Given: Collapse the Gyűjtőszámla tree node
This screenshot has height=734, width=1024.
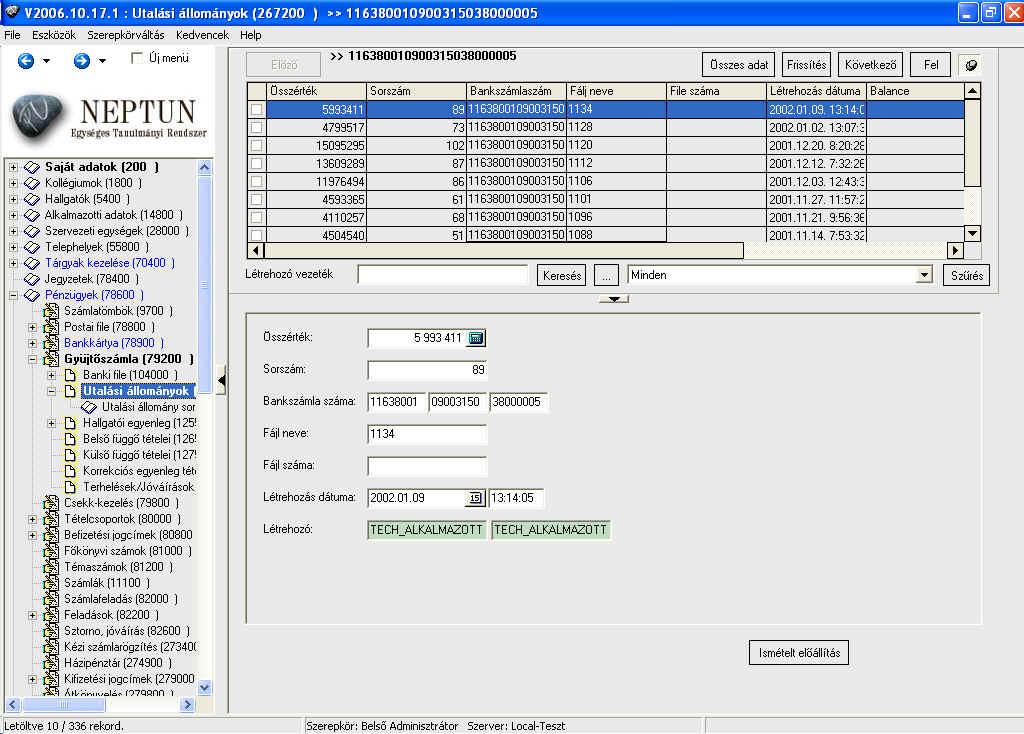Looking at the screenshot, I should coord(32,359).
